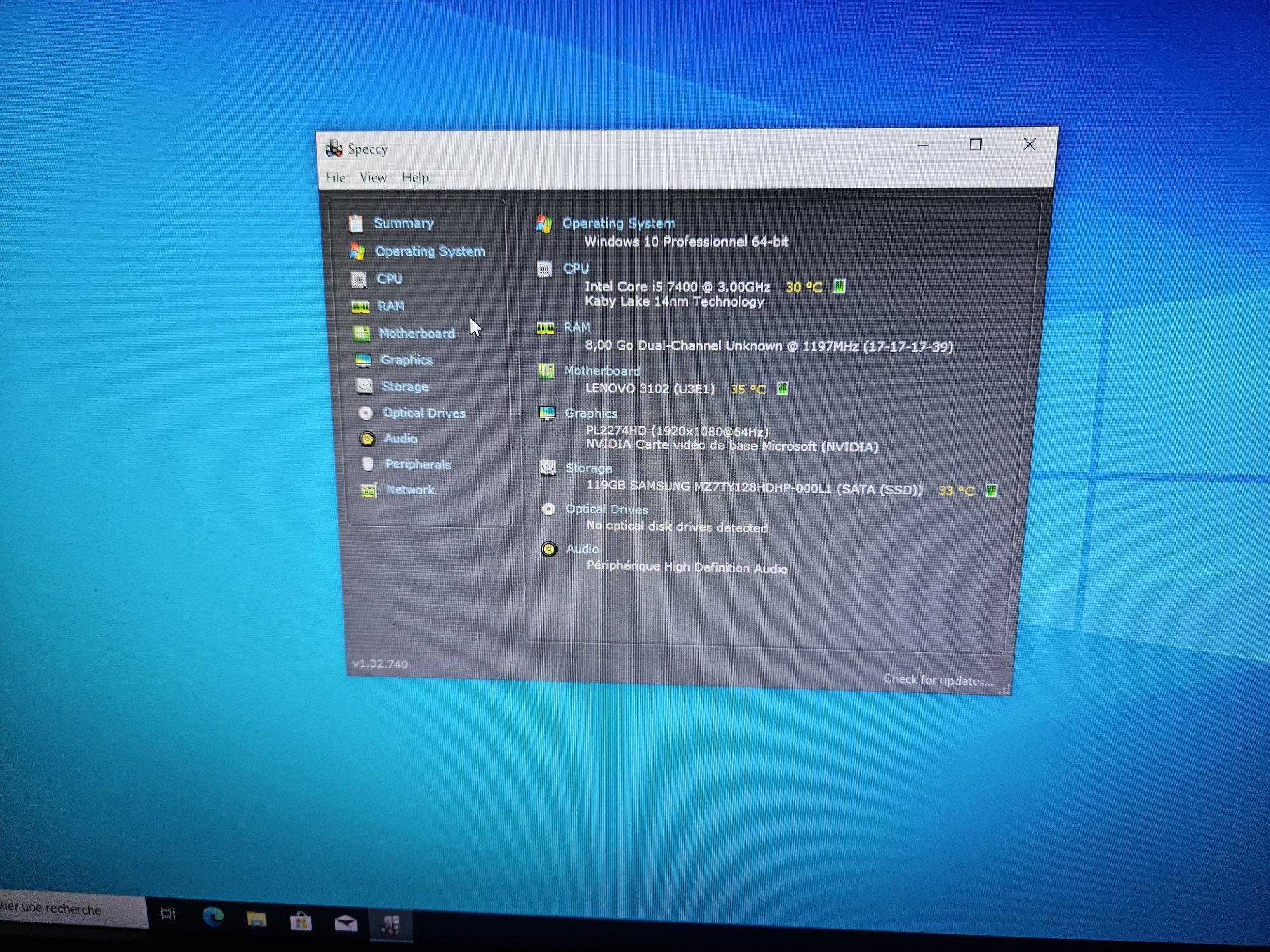Click the 30 °C CPU temperature value
Image resolution: width=1270 pixels, height=952 pixels.
coord(804,287)
